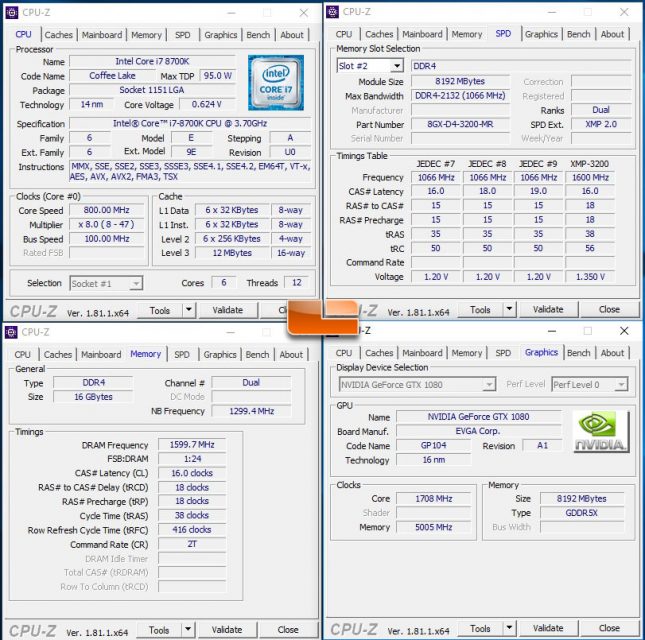Click the Board Manuf. value EVGA Corp.
This screenshot has height=640, width=645.
tap(478, 431)
